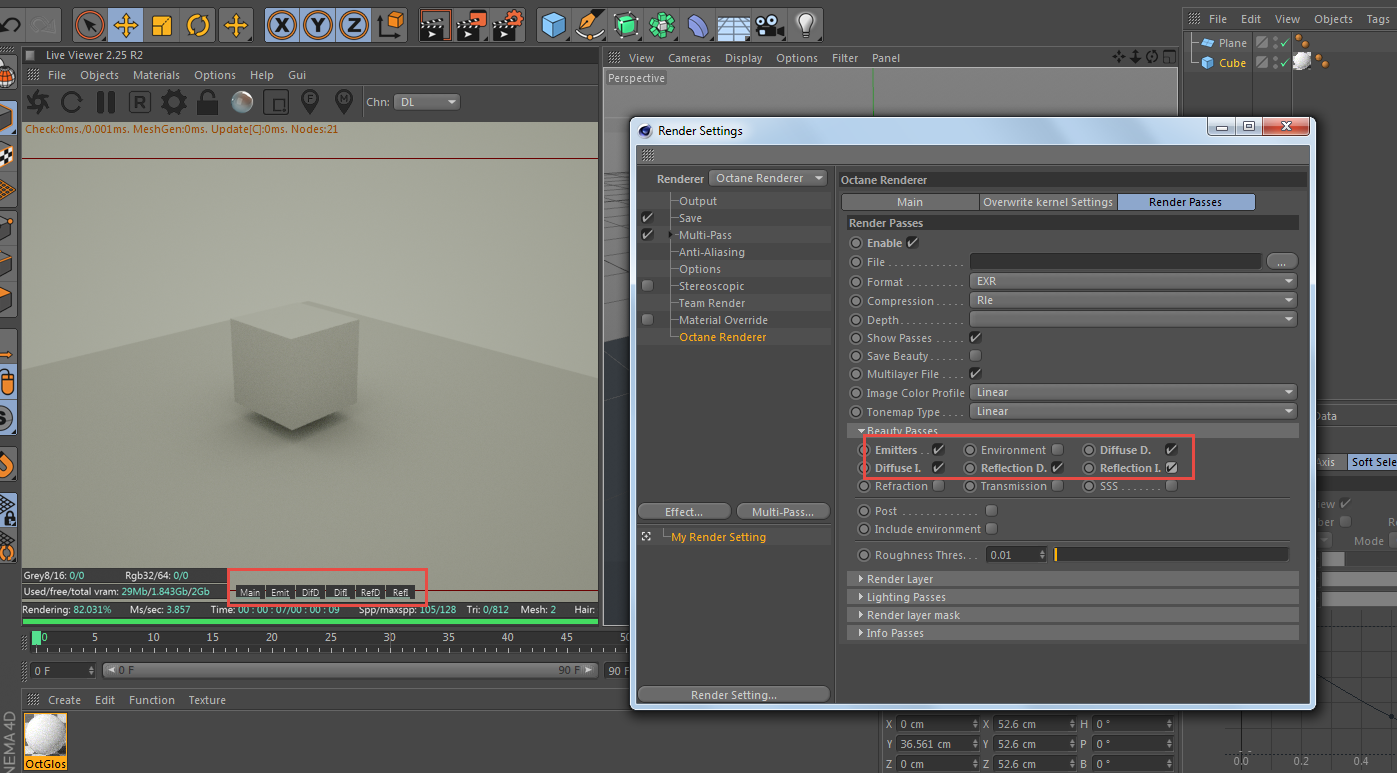
Task: Click the Live Viewer material picker M icon
Action: click(344, 100)
